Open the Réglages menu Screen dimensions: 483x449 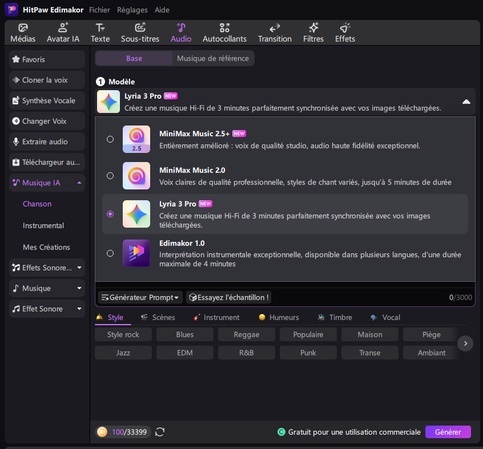(132, 10)
